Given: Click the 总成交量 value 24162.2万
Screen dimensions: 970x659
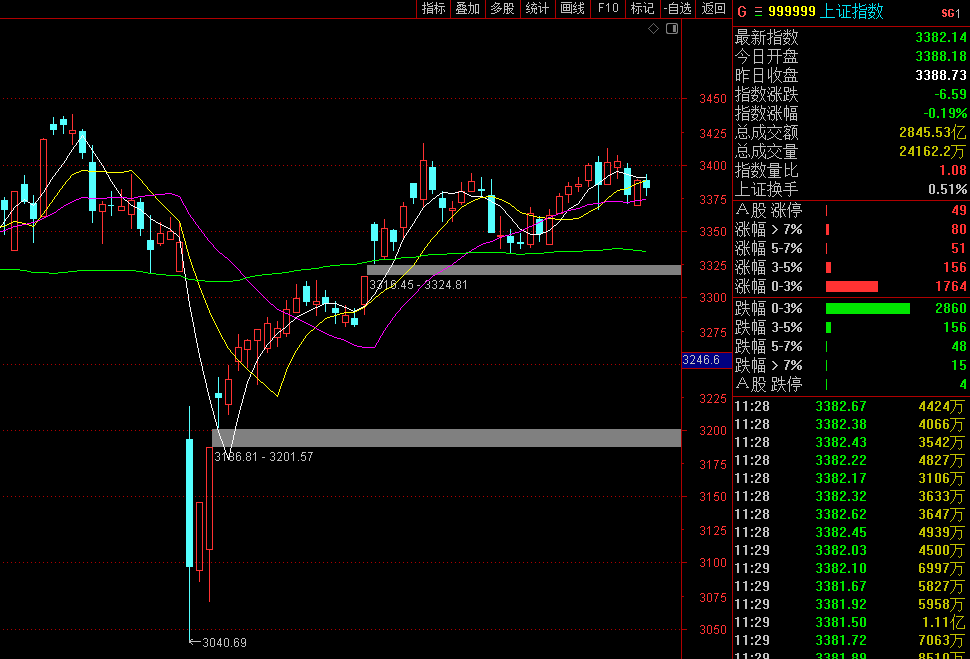Looking at the screenshot, I should 932,152.
